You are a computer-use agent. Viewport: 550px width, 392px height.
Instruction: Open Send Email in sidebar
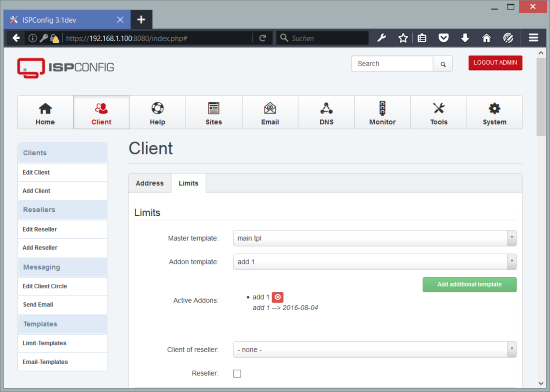coord(62,304)
